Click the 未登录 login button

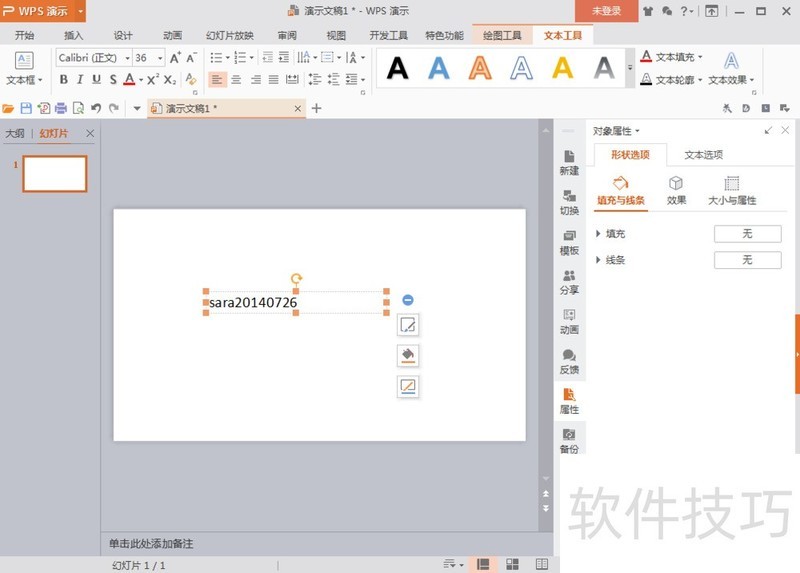coord(606,11)
